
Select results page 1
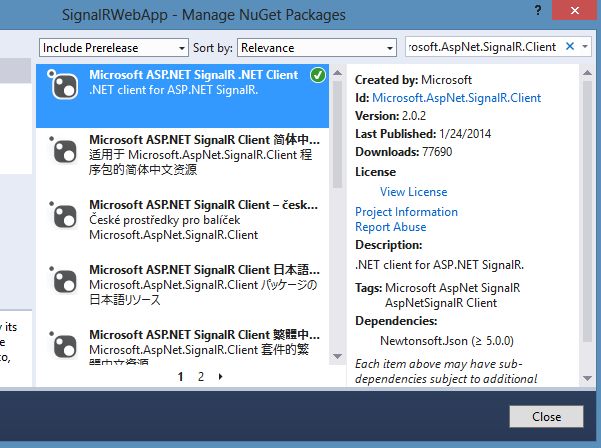(x=180, y=376)
